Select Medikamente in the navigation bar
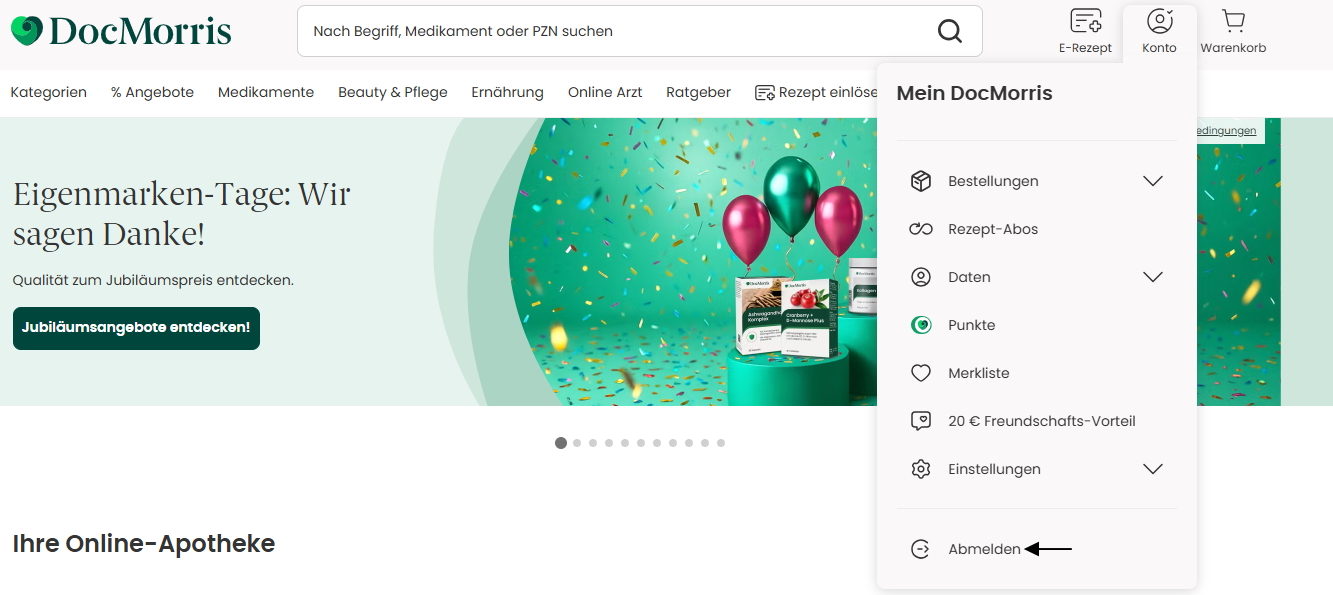Viewport: 1333px width, 595px height. pyautogui.click(x=266, y=92)
